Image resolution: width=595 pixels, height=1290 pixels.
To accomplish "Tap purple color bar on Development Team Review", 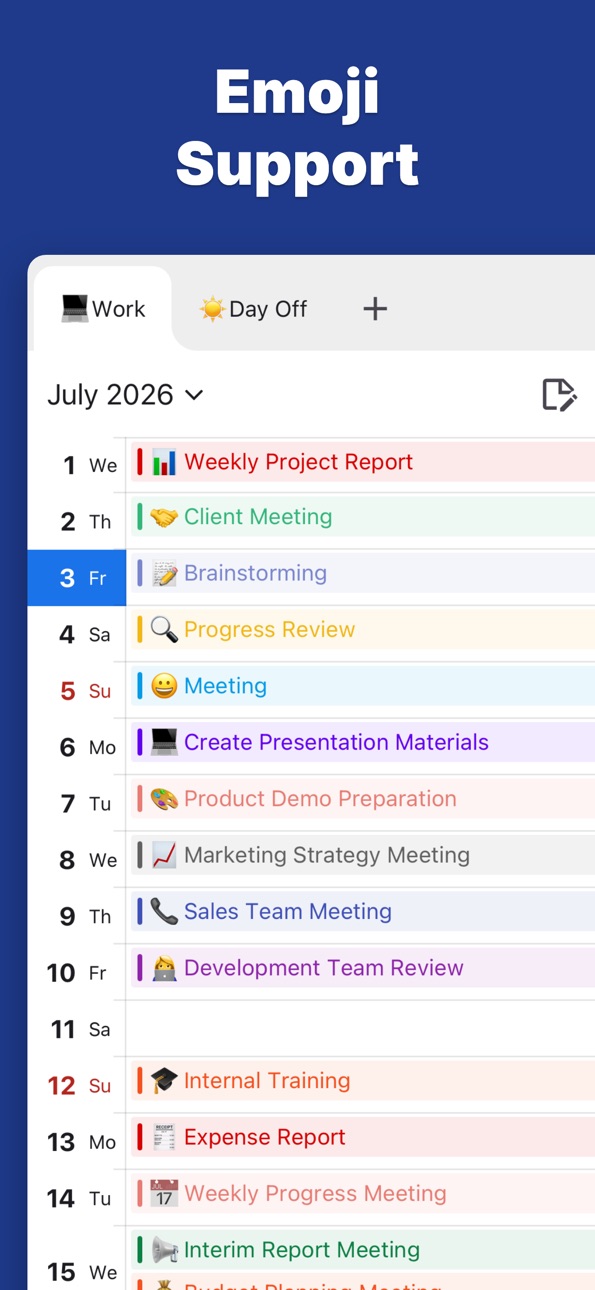I will (140, 968).
